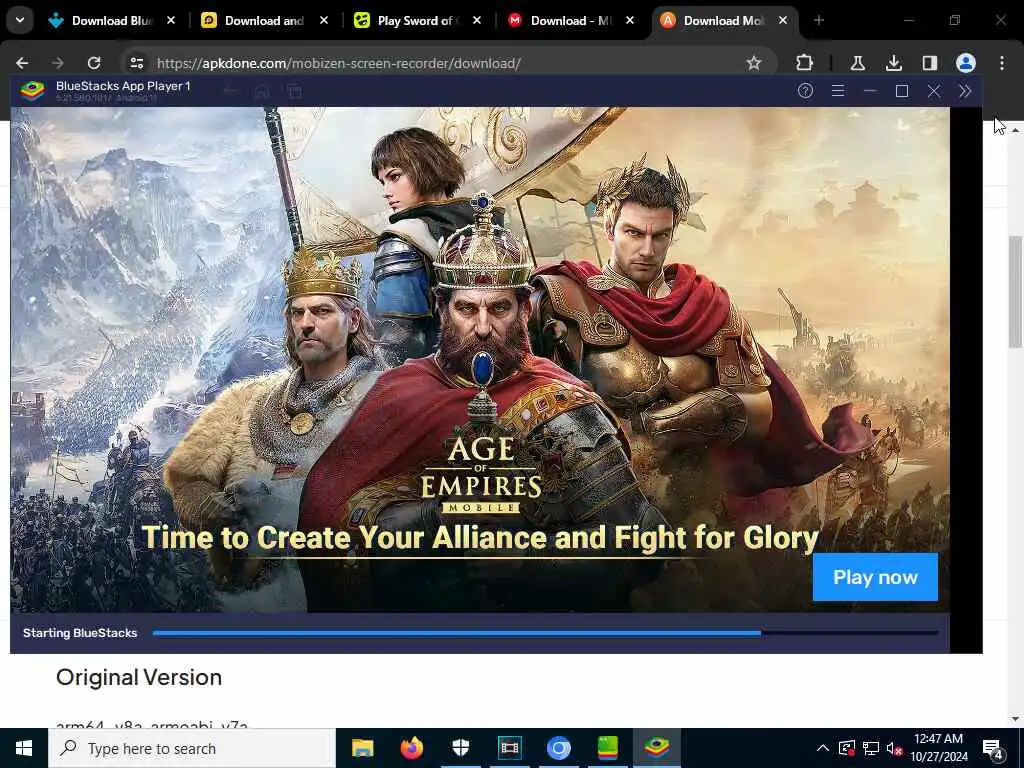Open the Chrome downloads icon
Screen dimensions: 1024x768
tap(893, 63)
